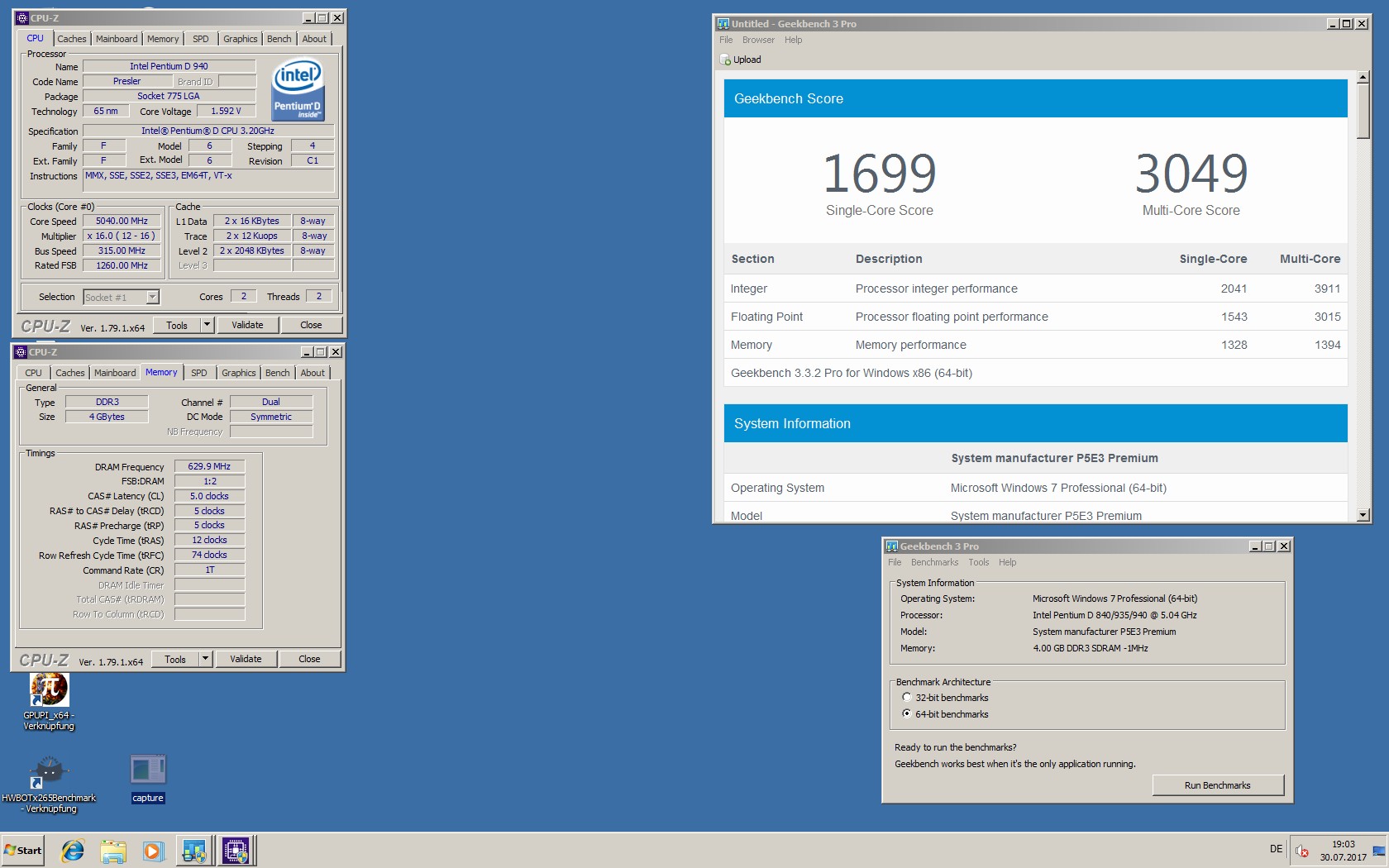Switch to CPU tab in lower CPU-Z window
The image size is (1389, 868).
33,373
